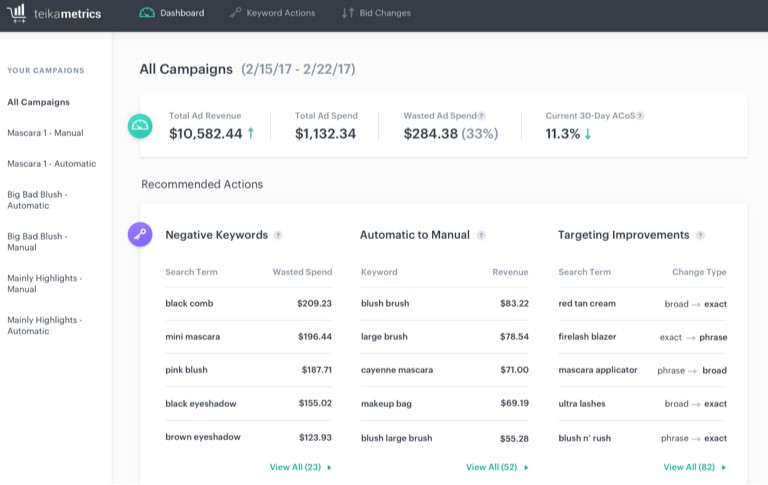This screenshot has width=768, height=485.
Task: Click the View All (23) link
Action: pos(300,467)
